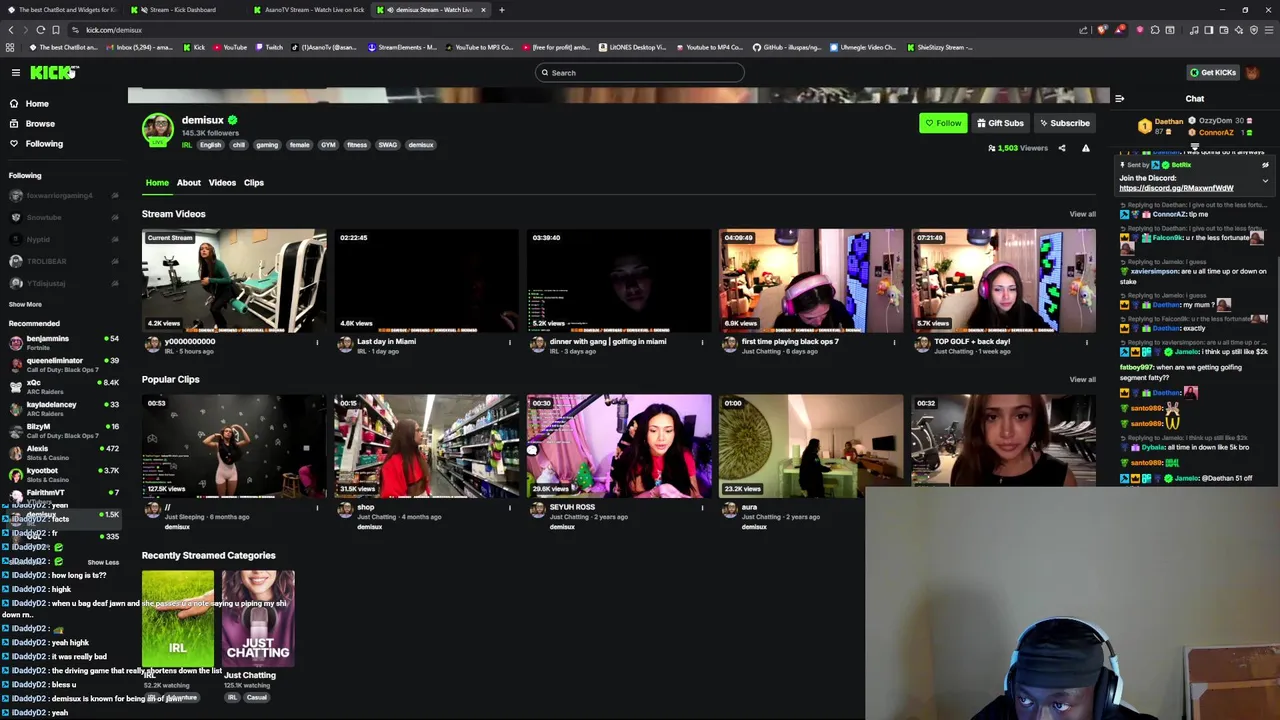Open foxwarriorgaming4 offline followed channel
The width and height of the screenshot is (1280, 720).
64,196
